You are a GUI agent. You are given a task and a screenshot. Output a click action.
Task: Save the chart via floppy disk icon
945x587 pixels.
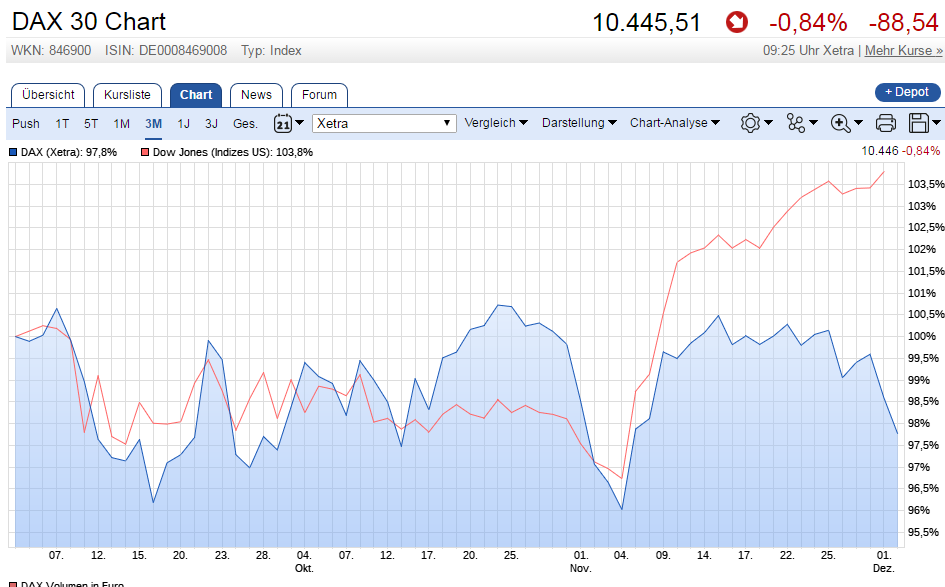click(924, 123)
